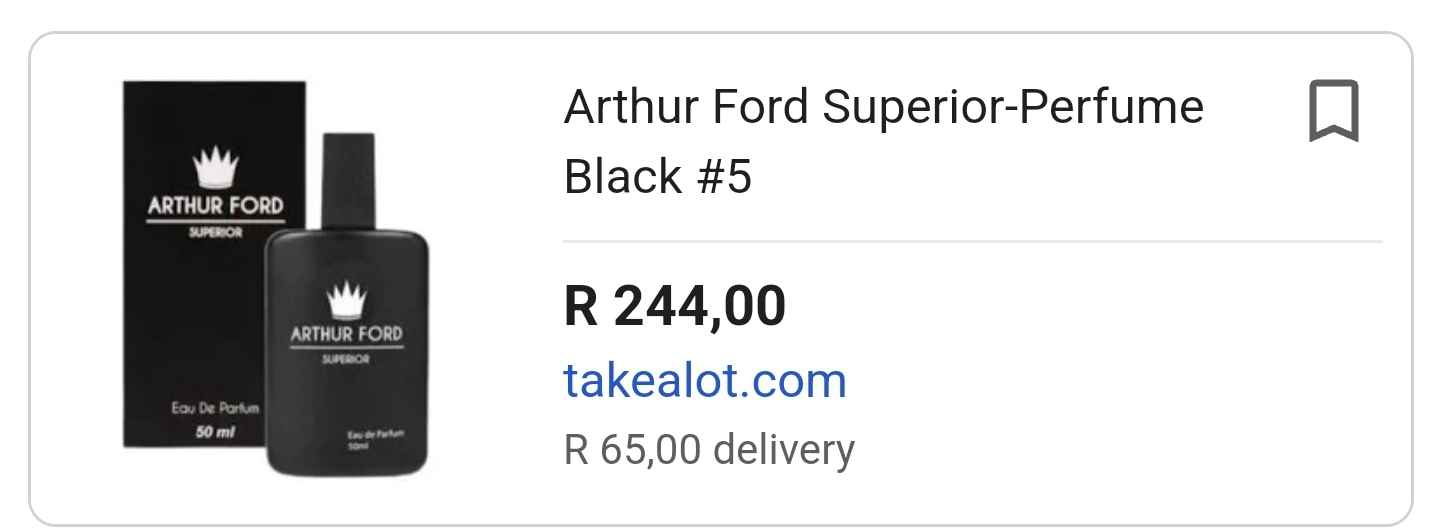Click the R 244,00 price
This screenshot has width=1440, height=528.
pos(675,306)
